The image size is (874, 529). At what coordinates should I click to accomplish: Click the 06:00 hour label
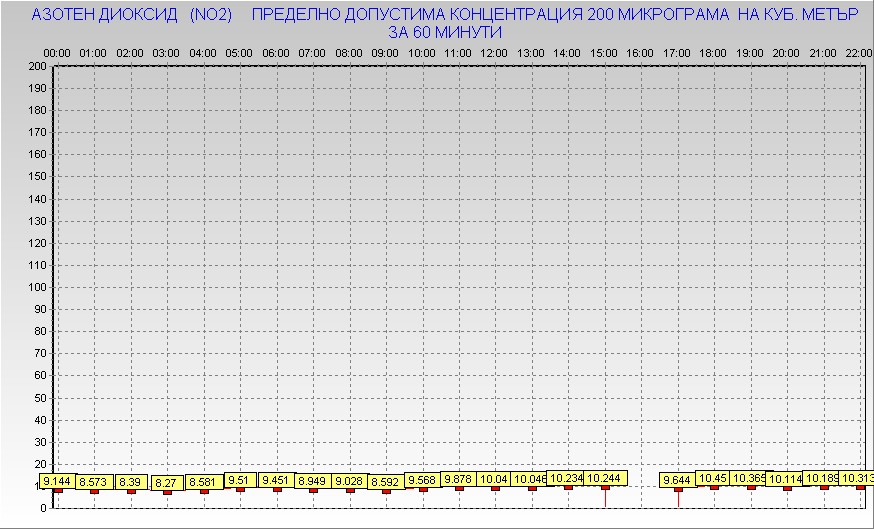click(275, 52)
